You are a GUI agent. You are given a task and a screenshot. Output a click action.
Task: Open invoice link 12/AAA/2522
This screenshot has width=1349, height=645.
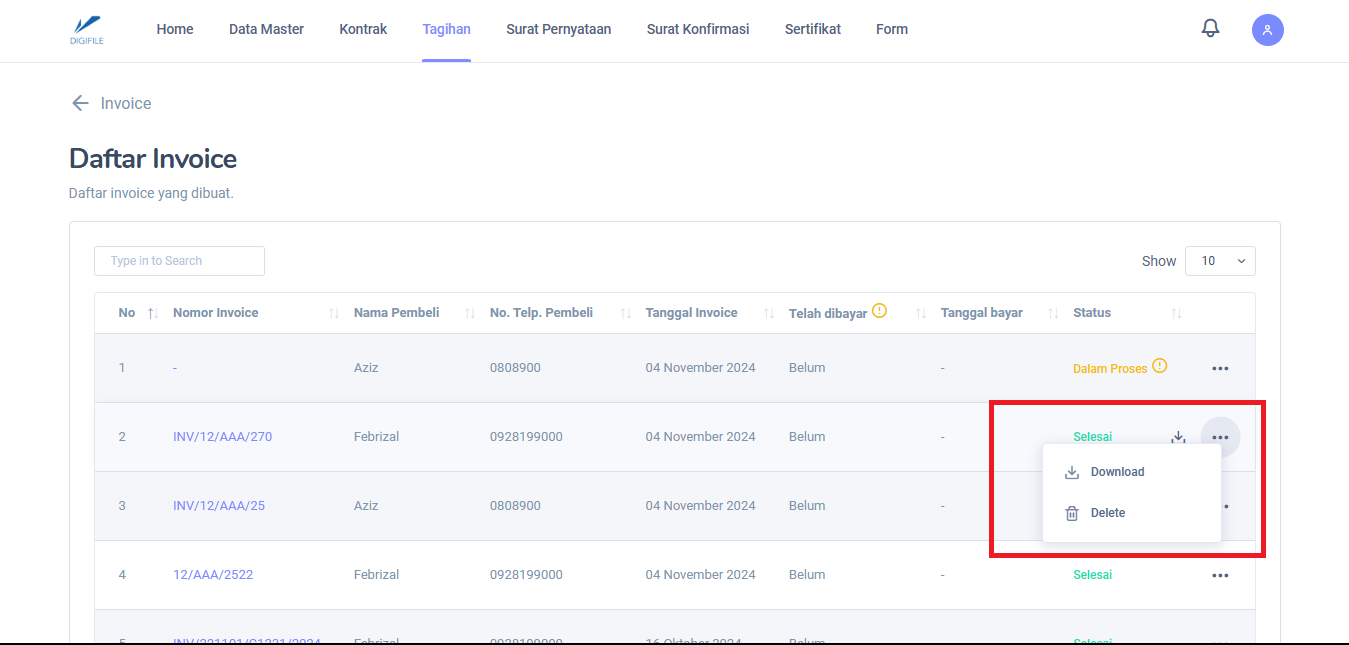click(213, 575)
